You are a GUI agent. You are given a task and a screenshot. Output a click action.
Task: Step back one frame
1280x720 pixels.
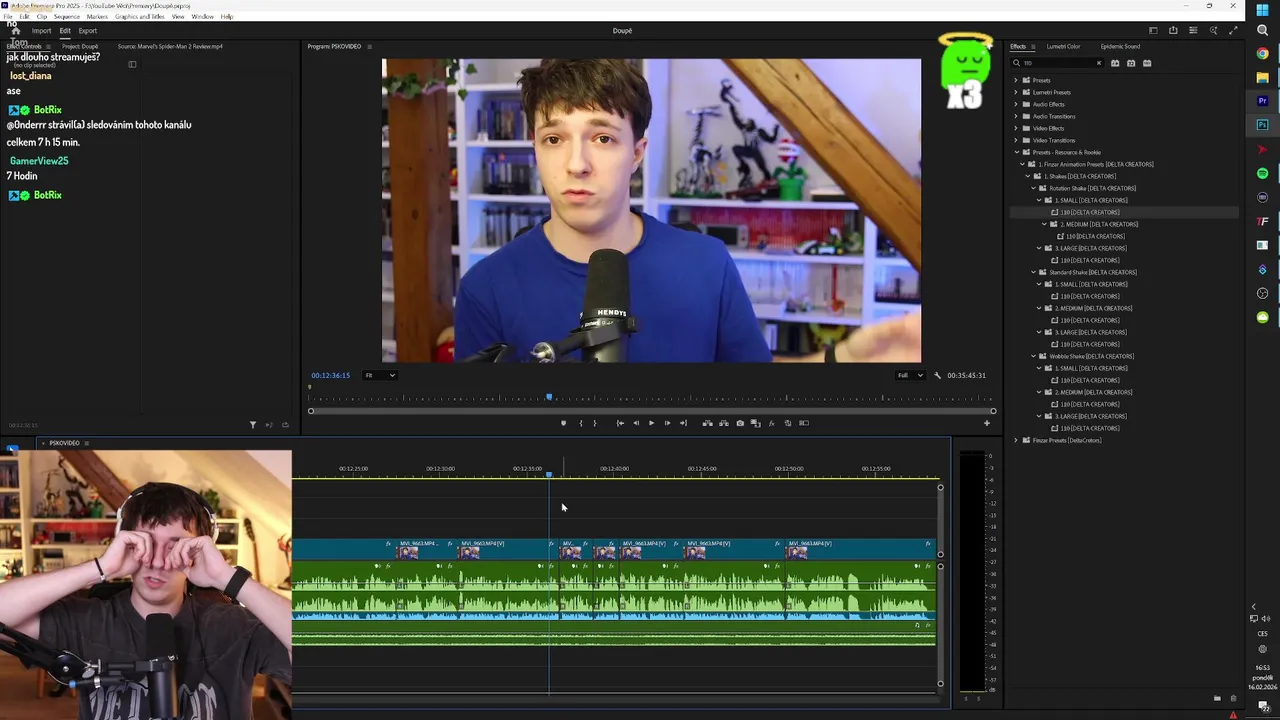coord(636,423)
